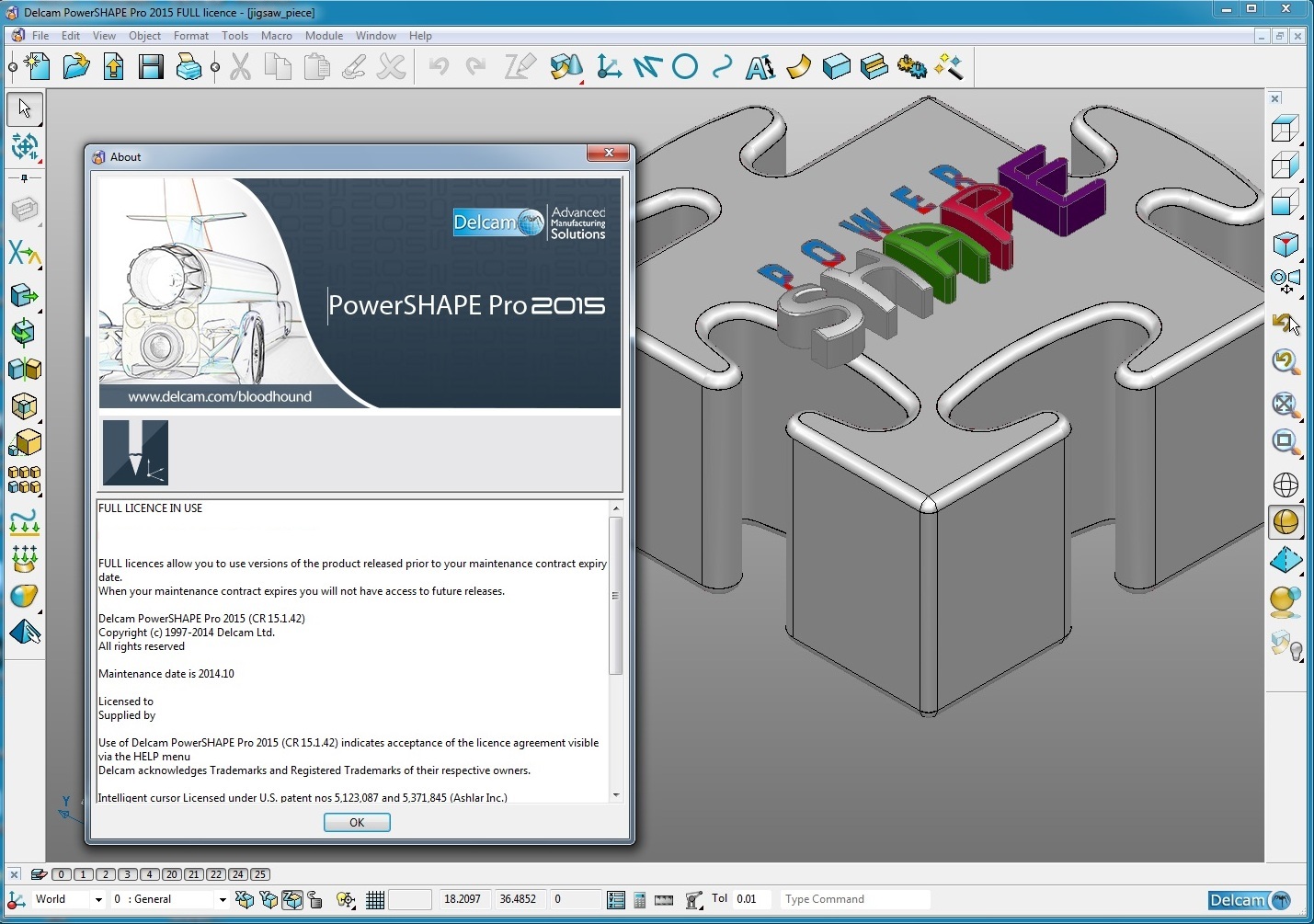Open the Edit menu

[x=71, y=36]
